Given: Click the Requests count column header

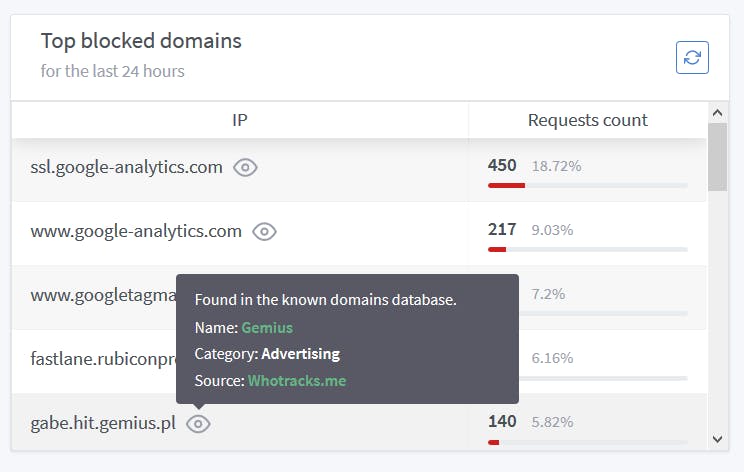Looking at the screenshot, I should tap(587, 120).
